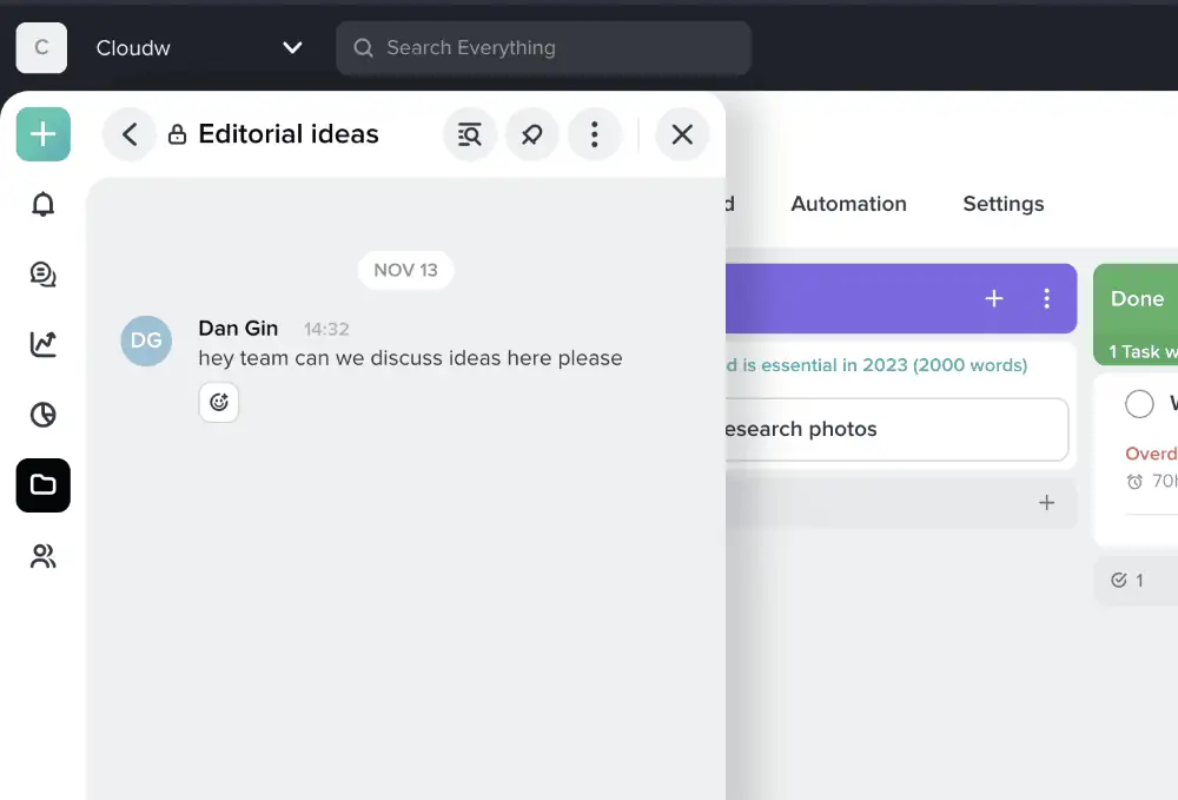Open the projects folder sidebar icon
The height and width of the screenshot is (800, 1178).
click(x=43, y=485)
